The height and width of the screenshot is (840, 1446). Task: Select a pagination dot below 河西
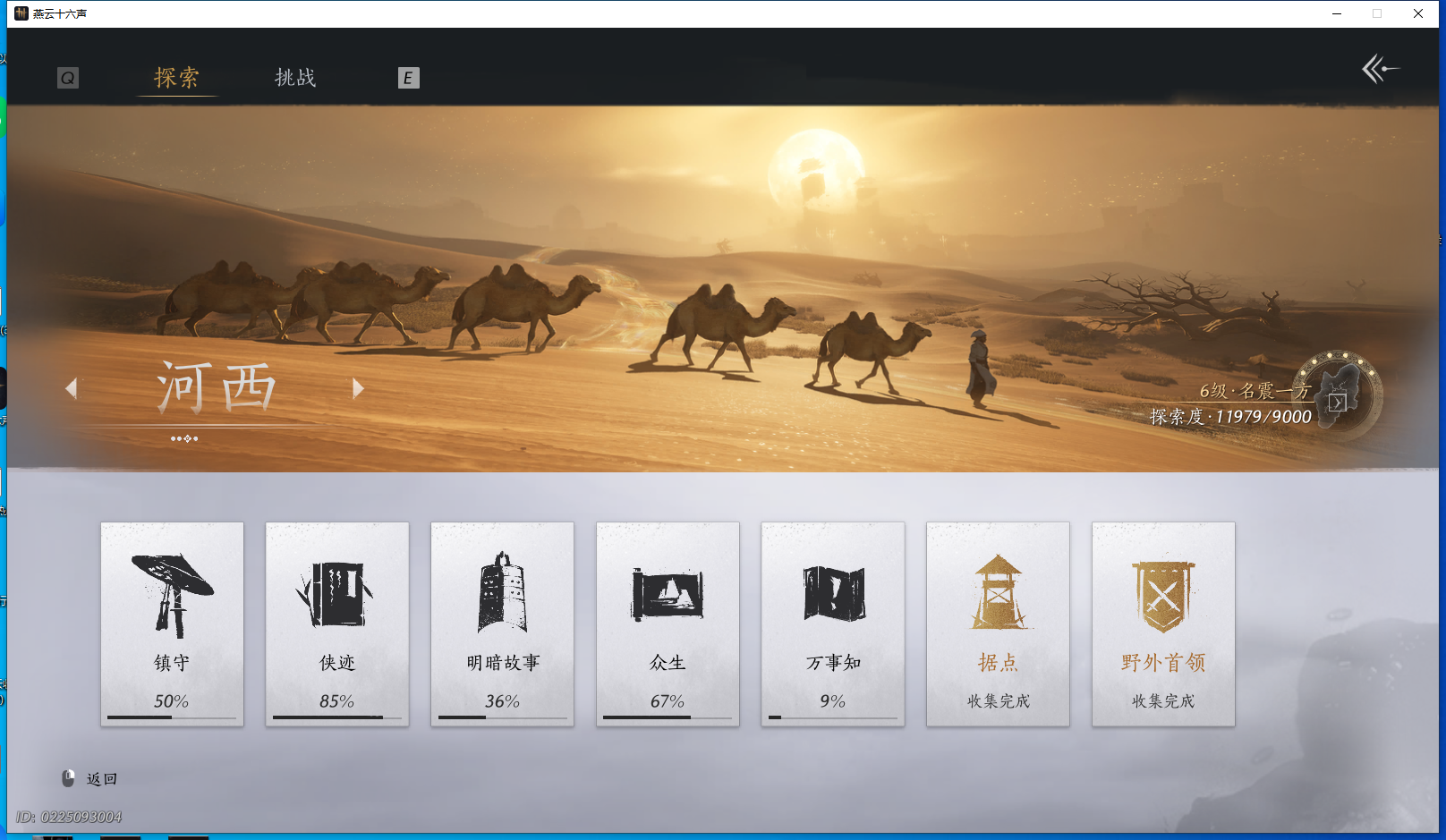(185, 438)
